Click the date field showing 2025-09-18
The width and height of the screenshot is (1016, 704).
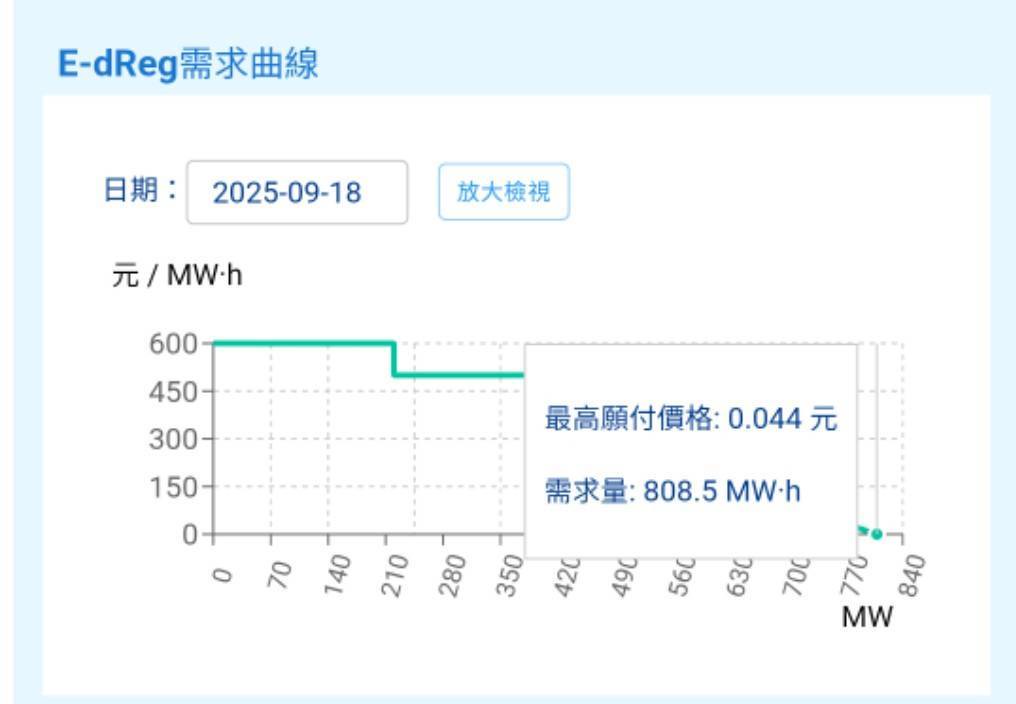(x=296, y=192)
